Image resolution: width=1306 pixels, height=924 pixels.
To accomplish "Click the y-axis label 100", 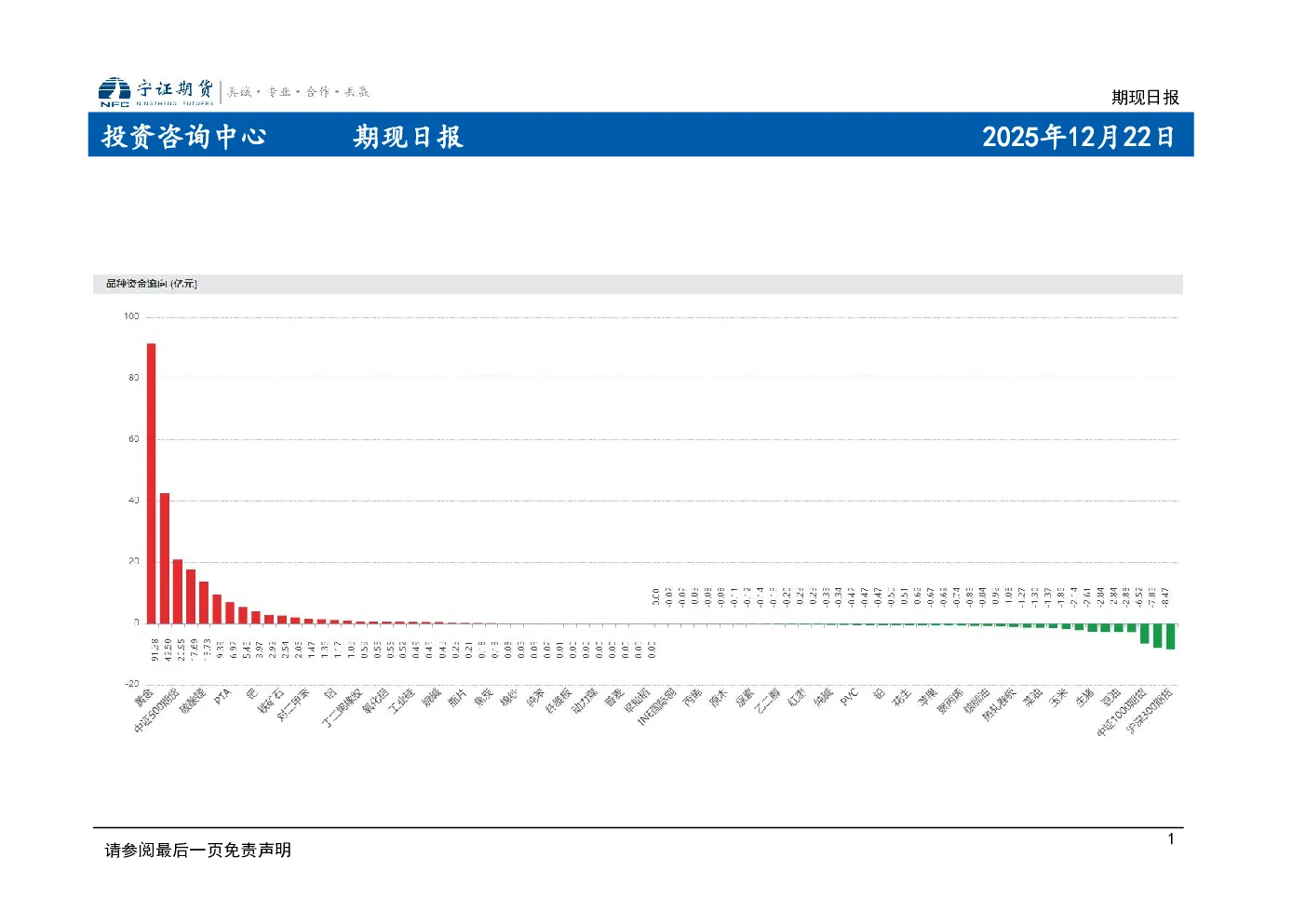I will [x=131, y=316].
